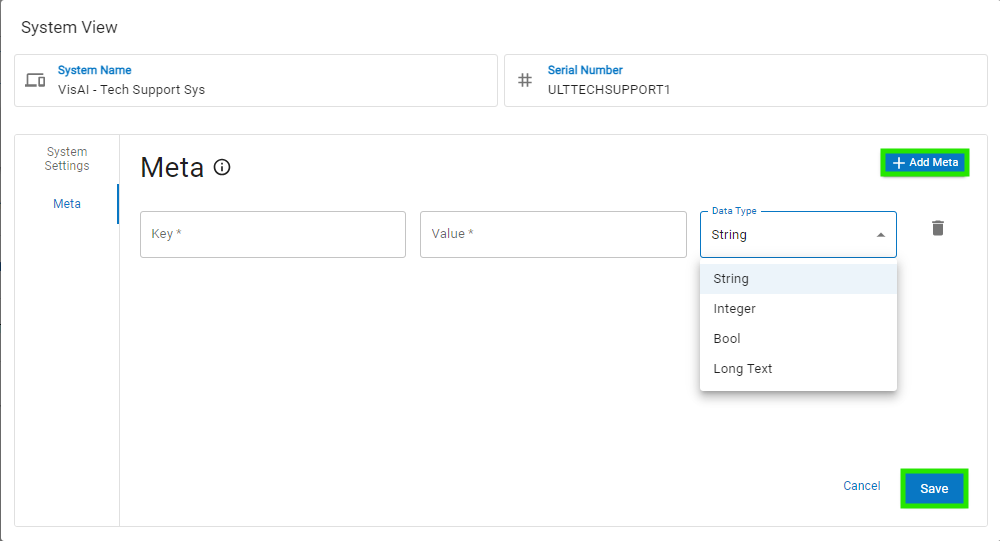Switch to the System Settings tab

(67, 159)
